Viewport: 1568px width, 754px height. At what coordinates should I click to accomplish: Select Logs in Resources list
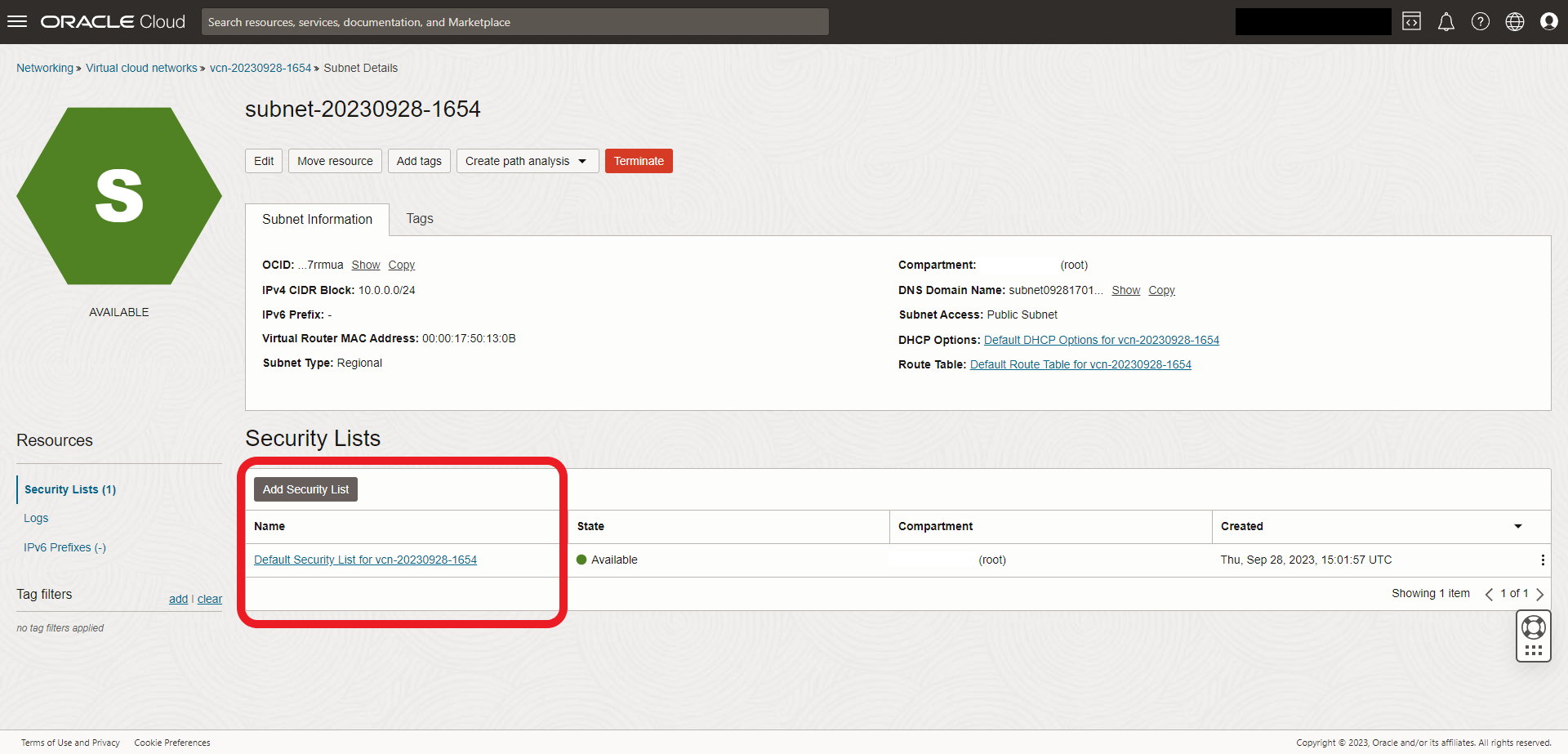point(36,519)
